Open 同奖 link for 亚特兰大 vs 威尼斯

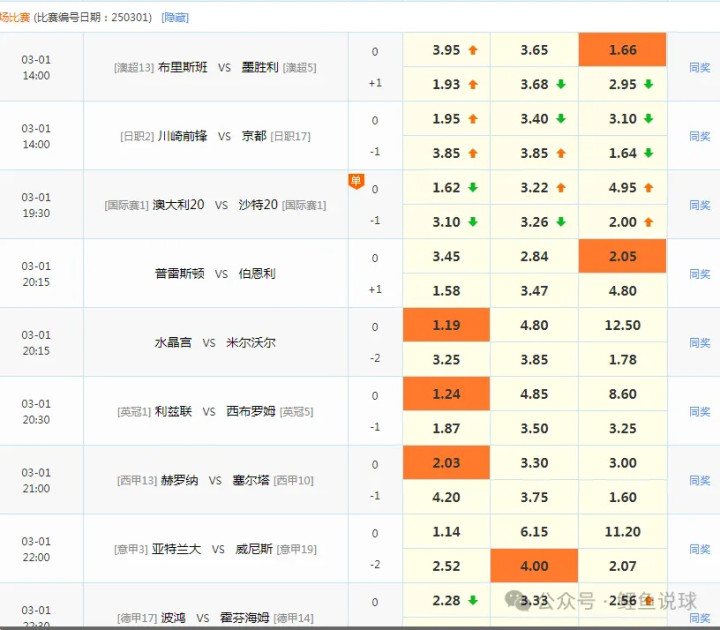[x=700, y=549]
